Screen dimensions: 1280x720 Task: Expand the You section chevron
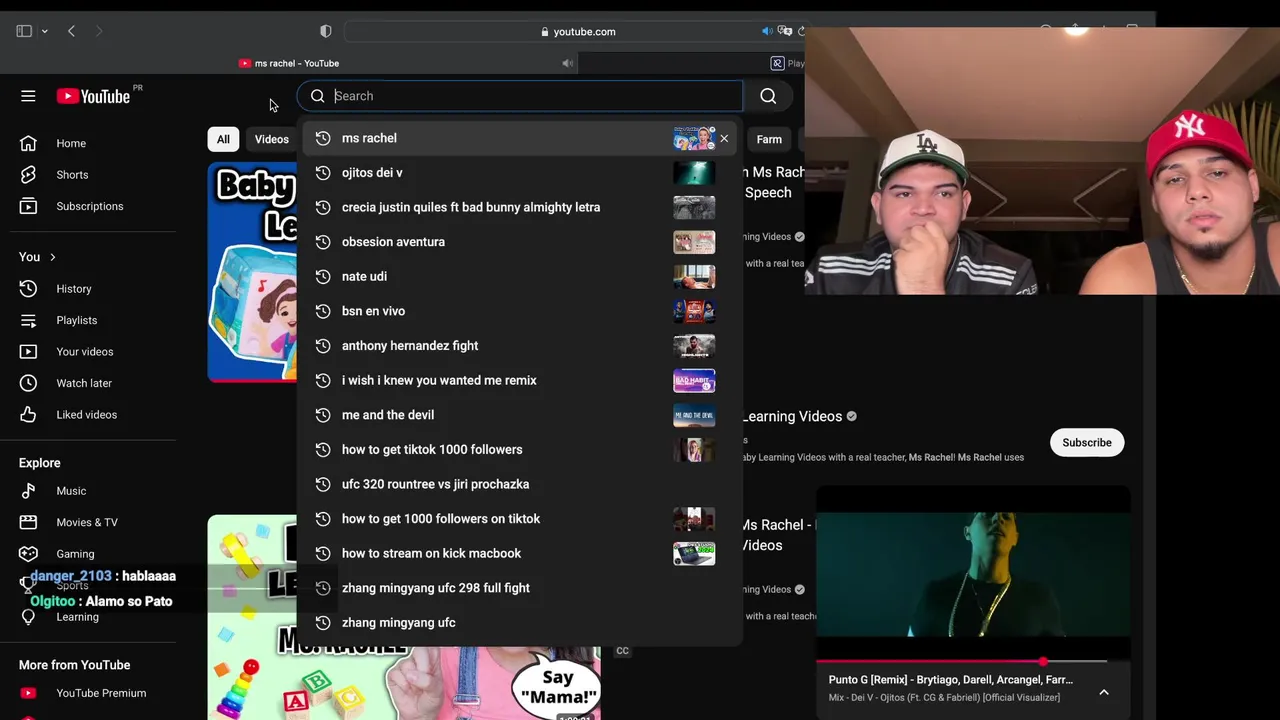[x=52, y=257]
